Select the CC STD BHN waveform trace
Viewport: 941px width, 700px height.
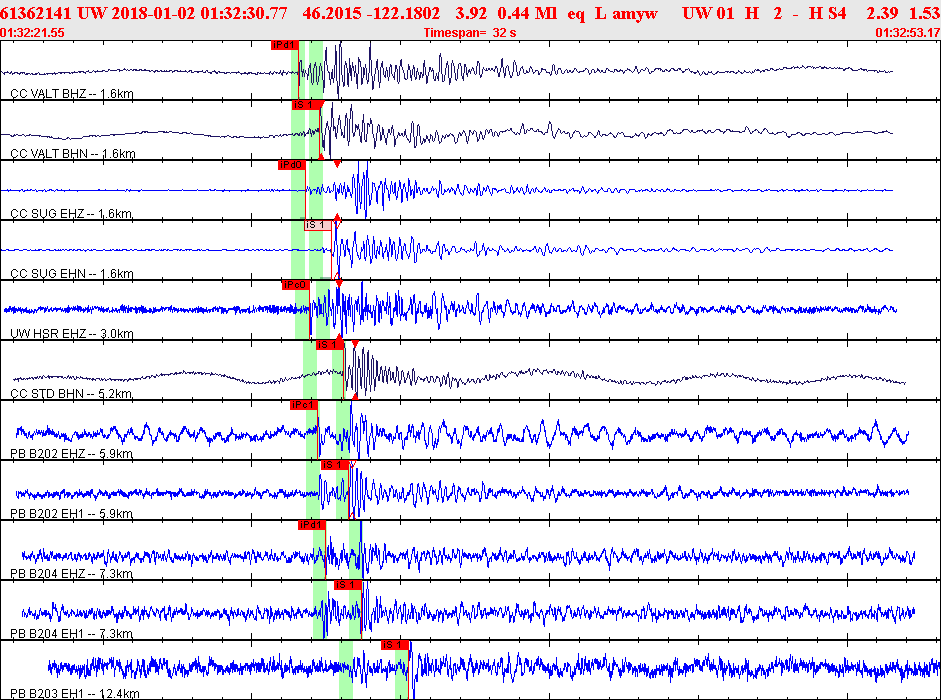[x=459, y=372]
